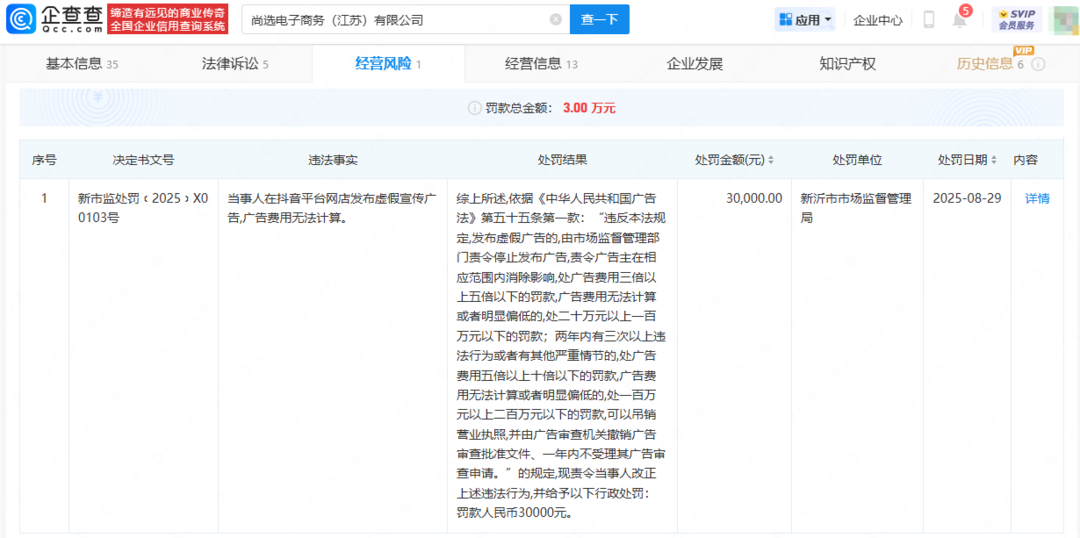Open the 经营信息 tab
Viewport: 1080px width, 538px height.
tap(541, 64)
